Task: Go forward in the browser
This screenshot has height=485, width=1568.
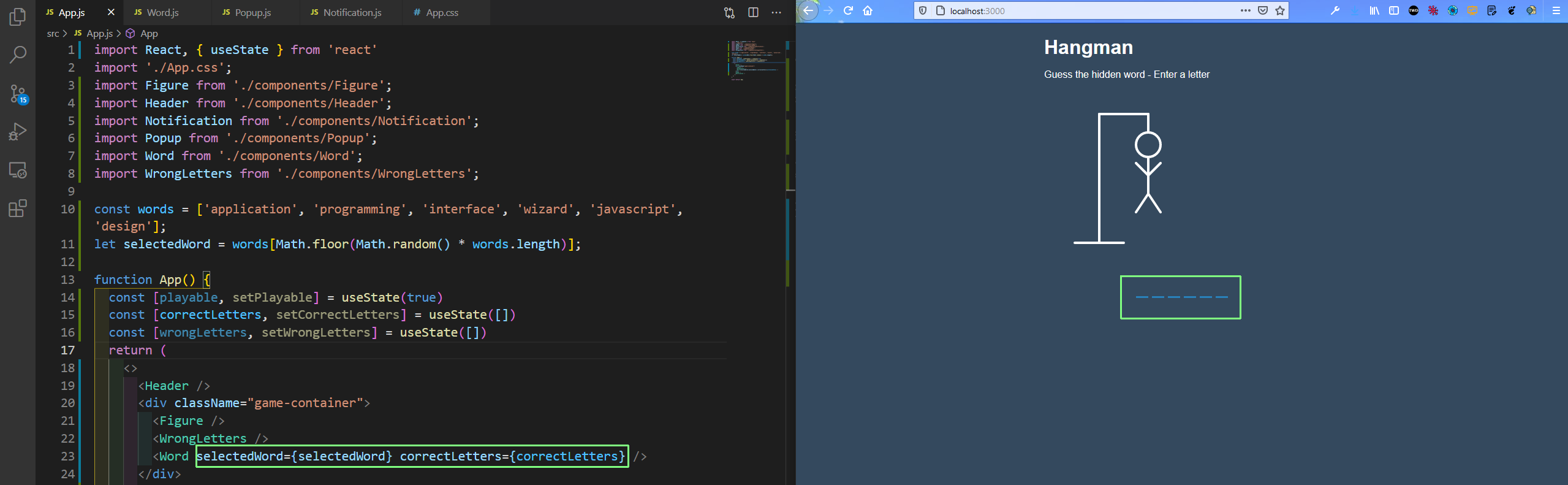Action: pyautogui.click(x=828, y=10)
